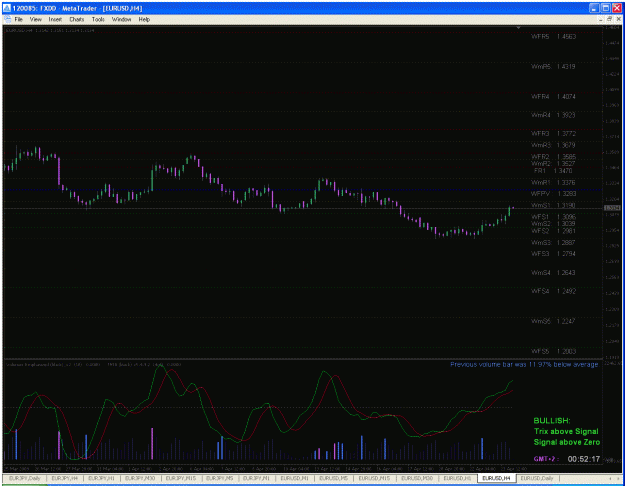Click the BULLISH: indicator label
Viewport: 625px width, 486px height.
click(x=552, y=421)
